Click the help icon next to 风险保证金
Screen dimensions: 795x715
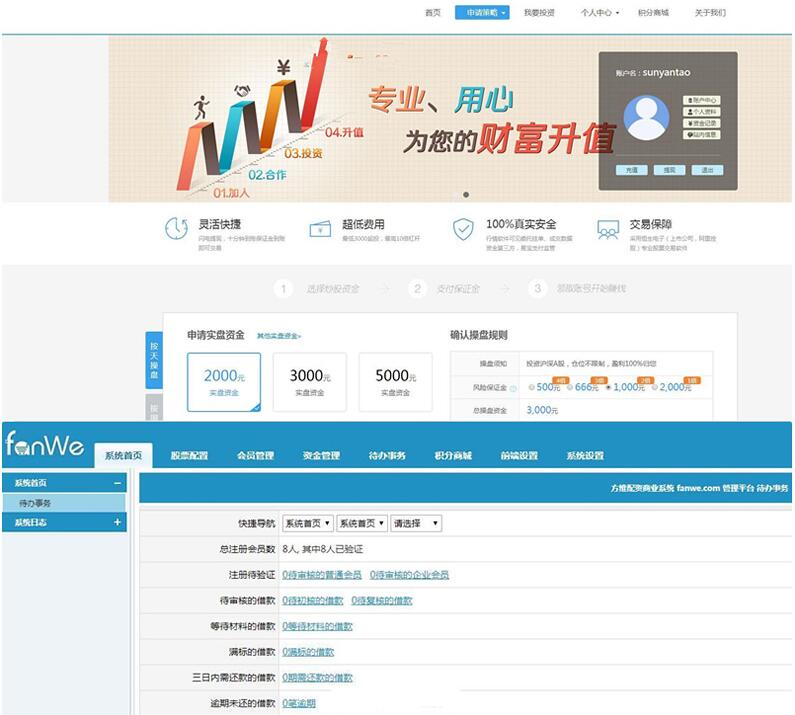[514, 387]
